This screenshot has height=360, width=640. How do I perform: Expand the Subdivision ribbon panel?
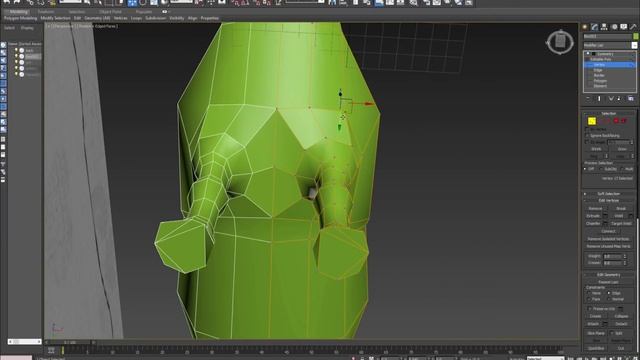click(156, 18)
